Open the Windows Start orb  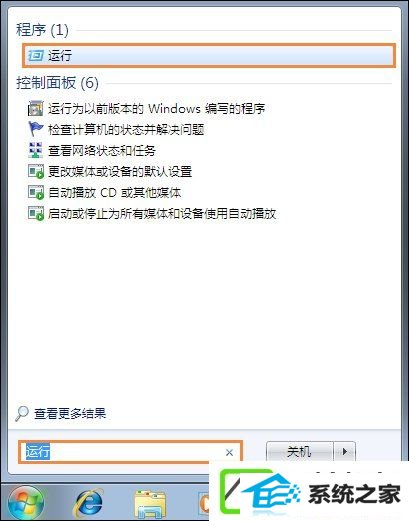(25, 503)
